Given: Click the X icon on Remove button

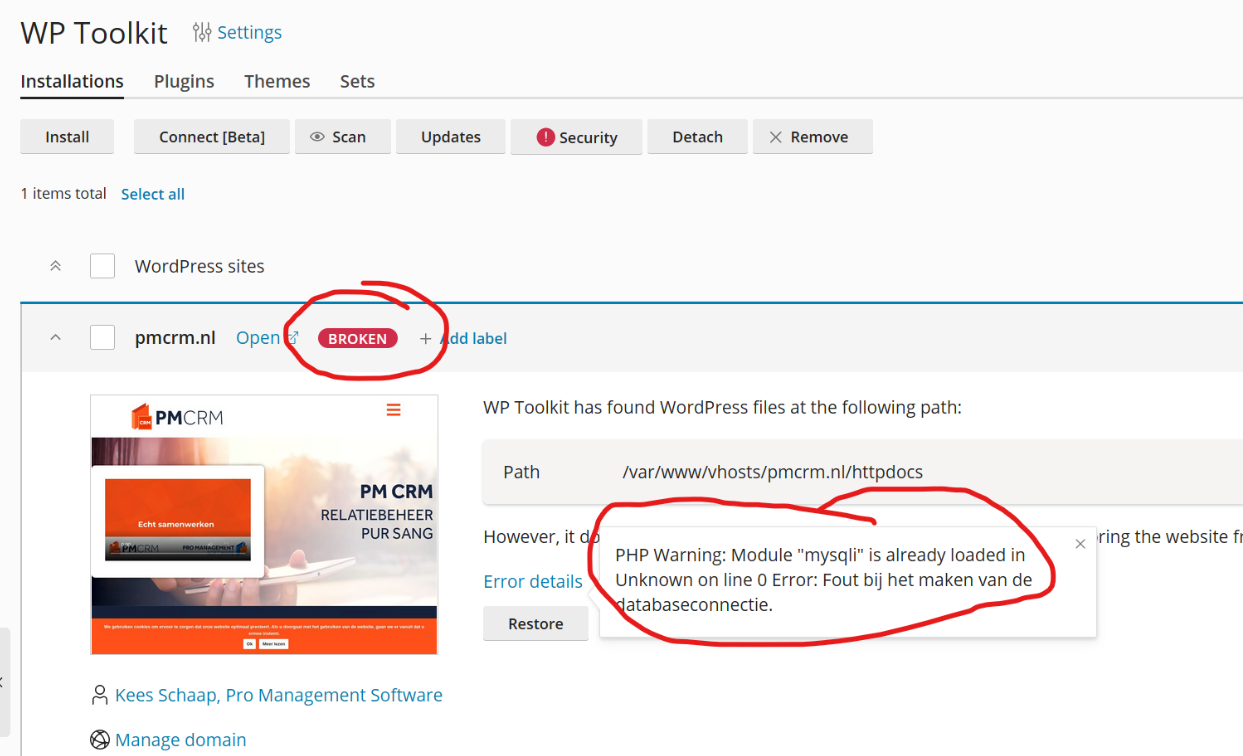Looking at the screenshot, I should (x=775, y=137).
